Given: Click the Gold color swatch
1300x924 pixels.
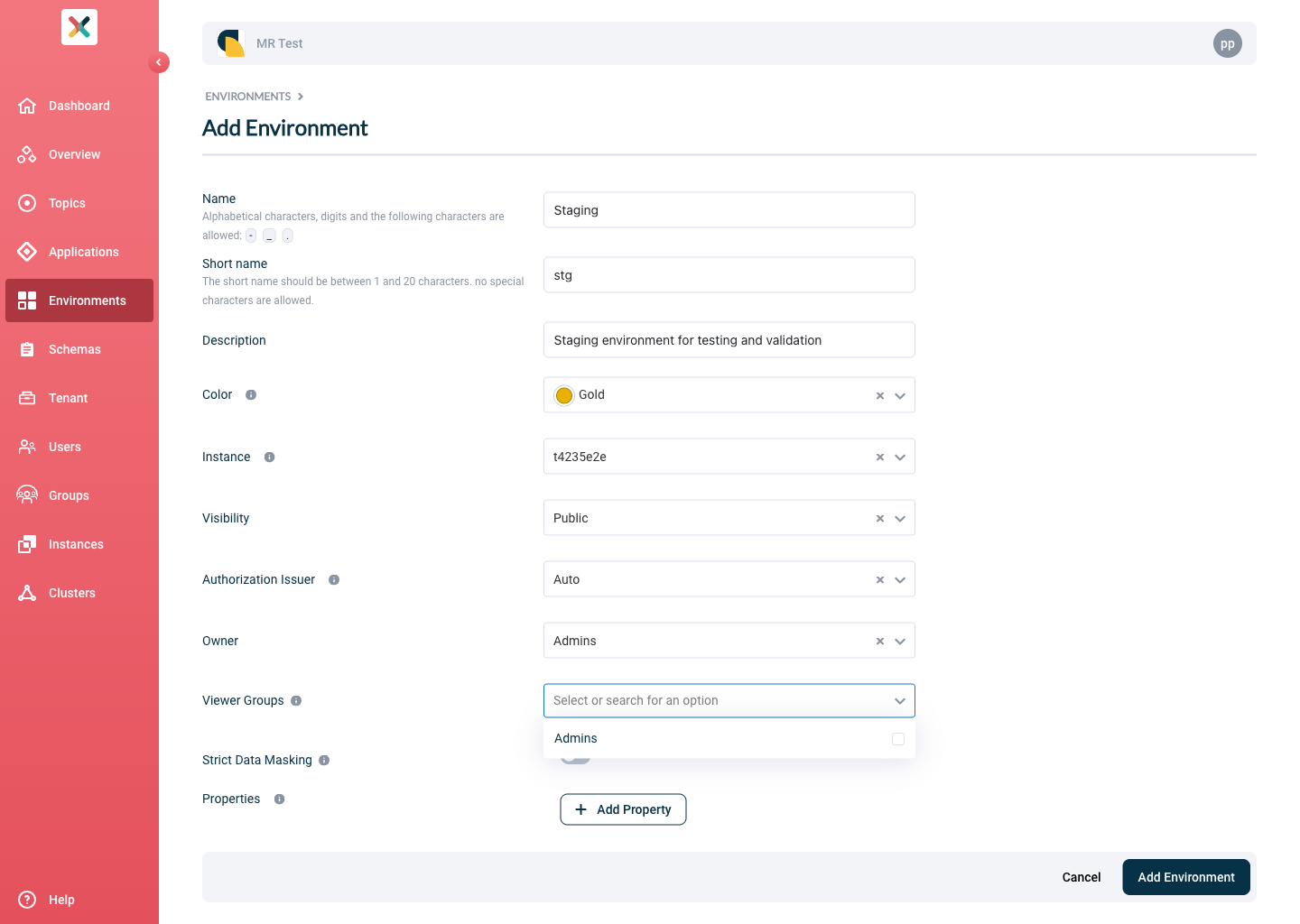Looking at the screenshot, I should click(564, 395).
